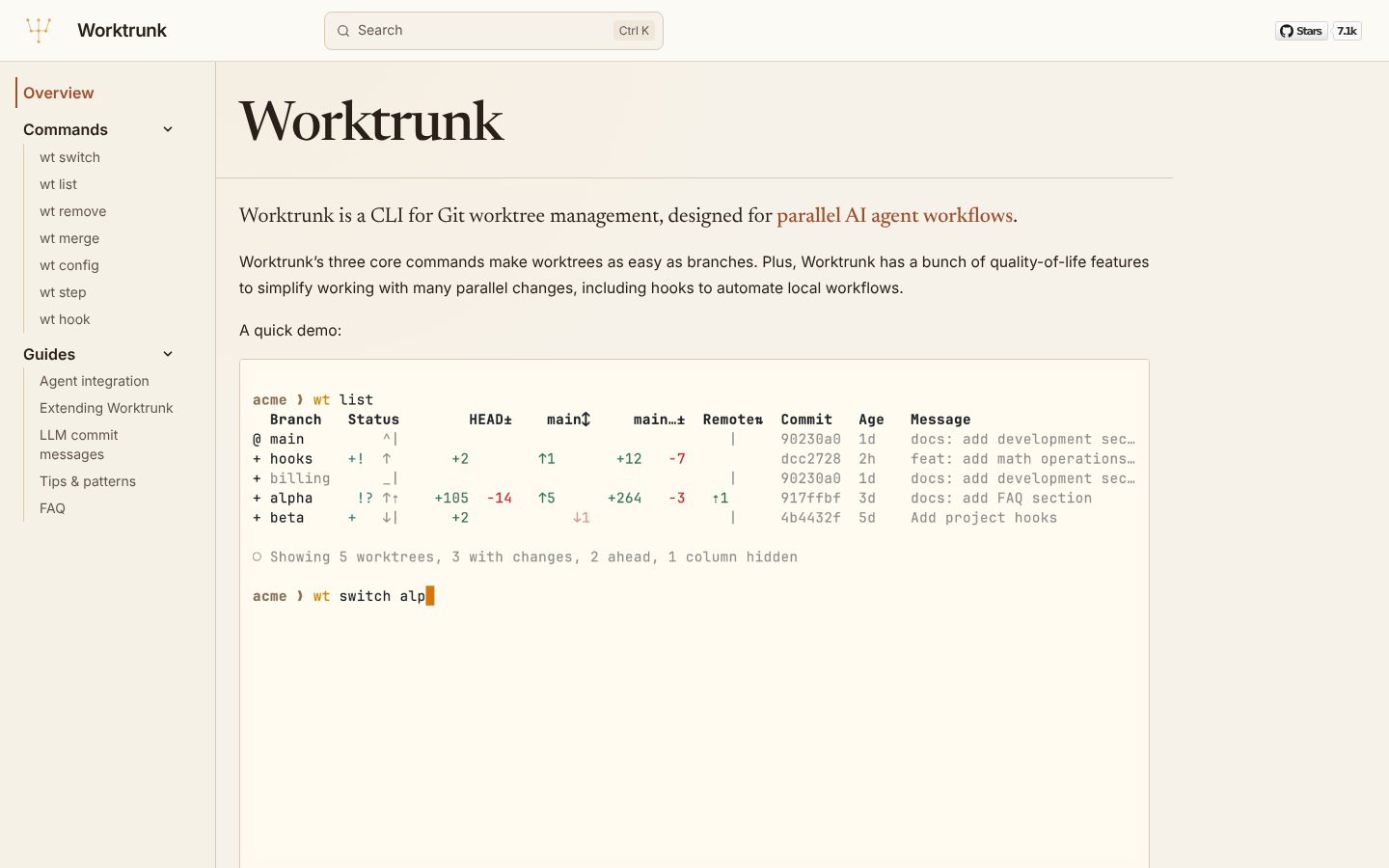Go to the wt list command page
The width and height of the screenshot is (1389, 868).
(x=58, y=184)
